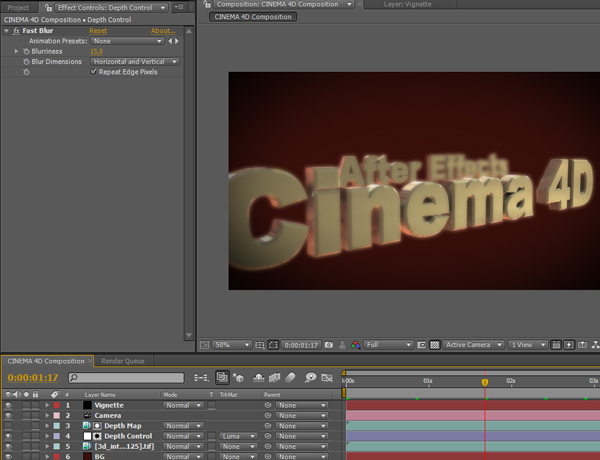Open the show channel RGB icon

[355, 345]
